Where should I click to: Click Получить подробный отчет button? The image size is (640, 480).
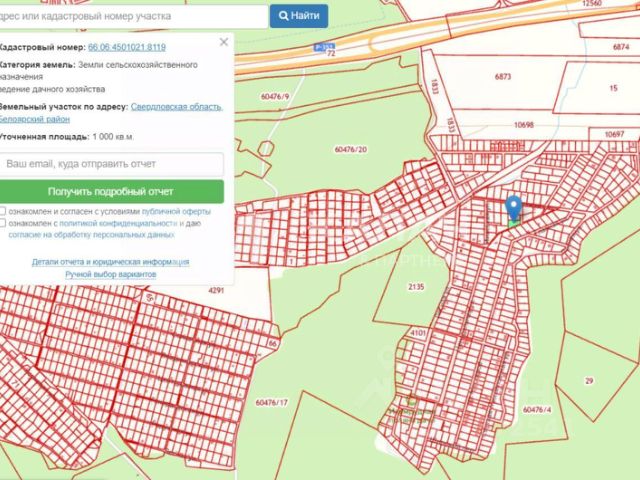pyautogui.click(x=111, y=191)
